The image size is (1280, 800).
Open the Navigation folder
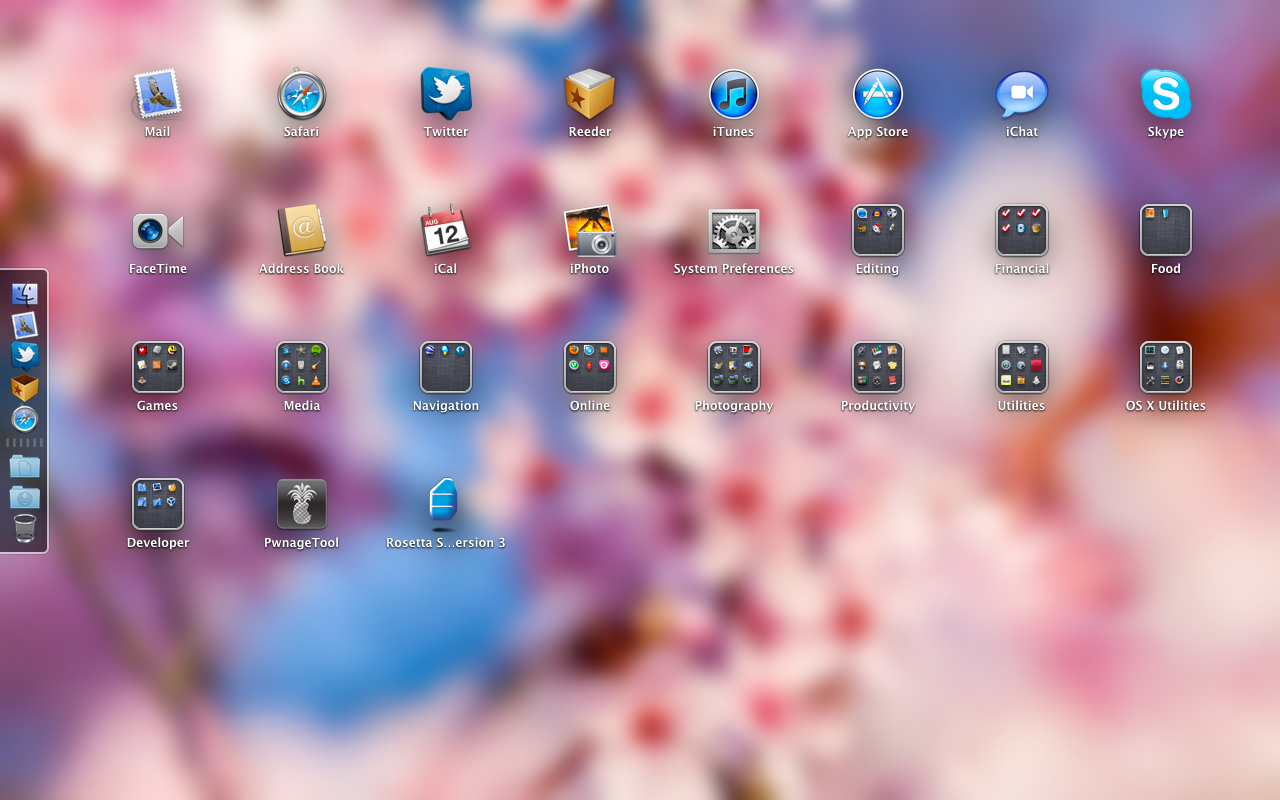(446, 367)
